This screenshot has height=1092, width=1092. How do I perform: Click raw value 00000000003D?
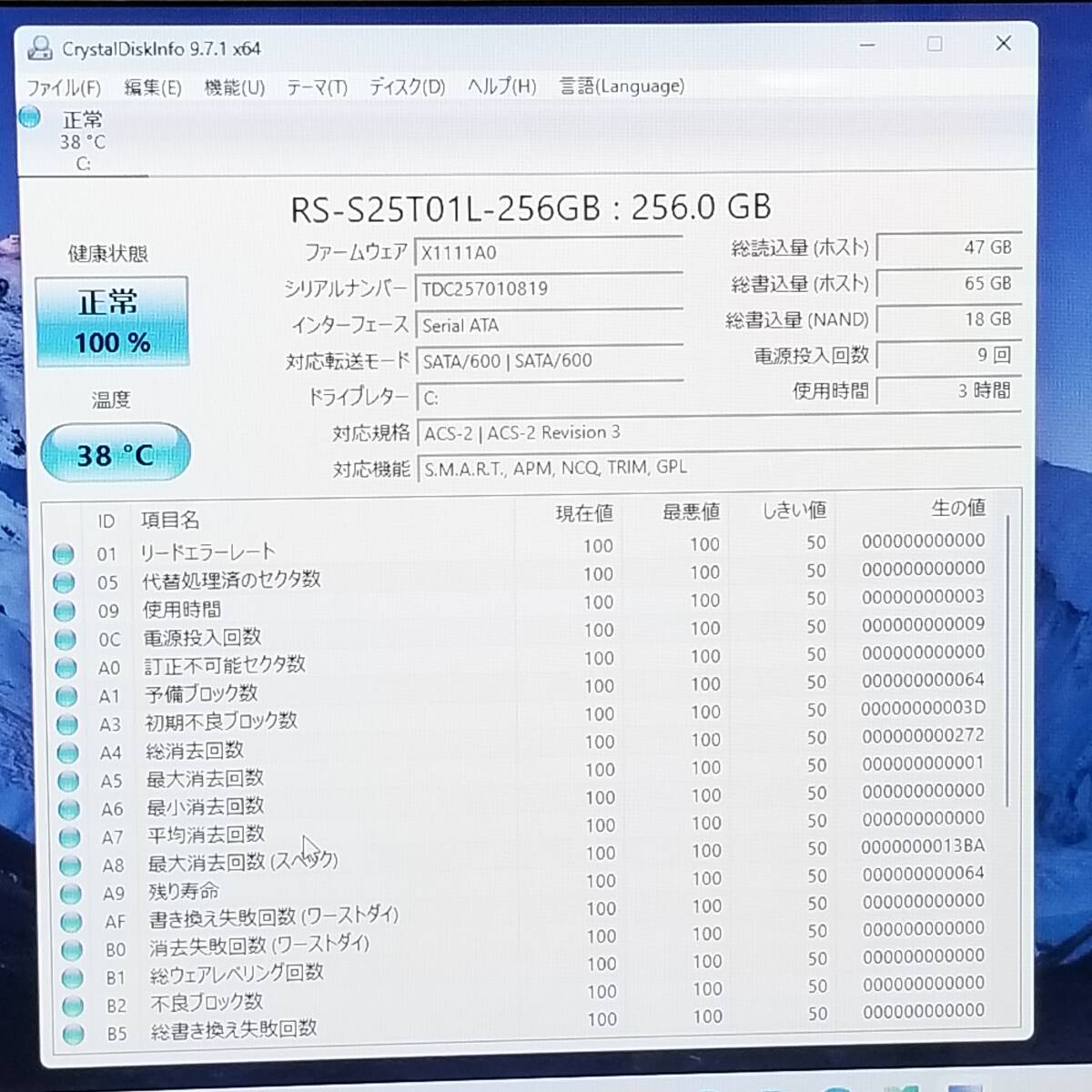923,708
